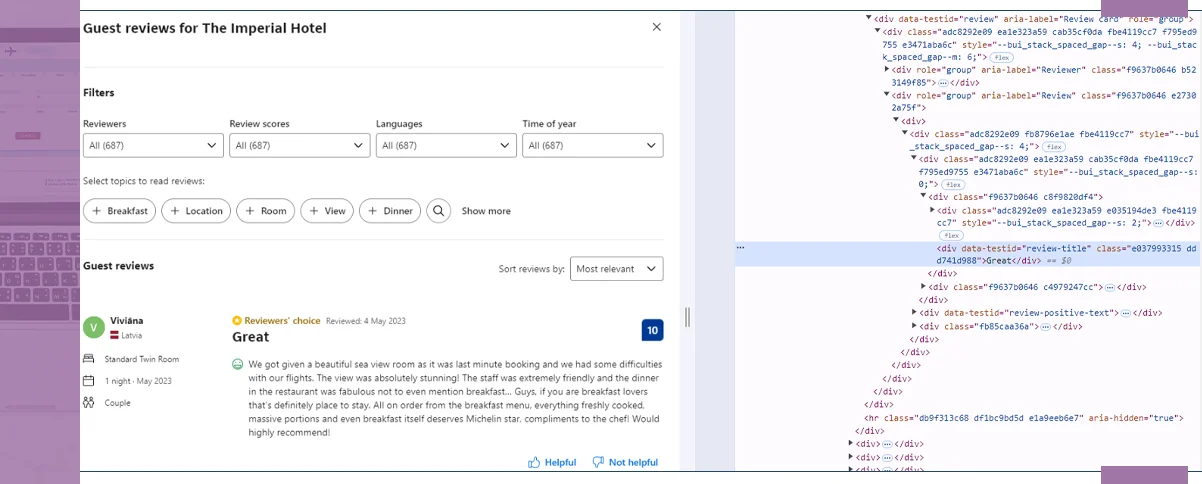Viewport: 1202px width, 484px height.
Task: Select the View topic chip
Action: click(327, 211)
